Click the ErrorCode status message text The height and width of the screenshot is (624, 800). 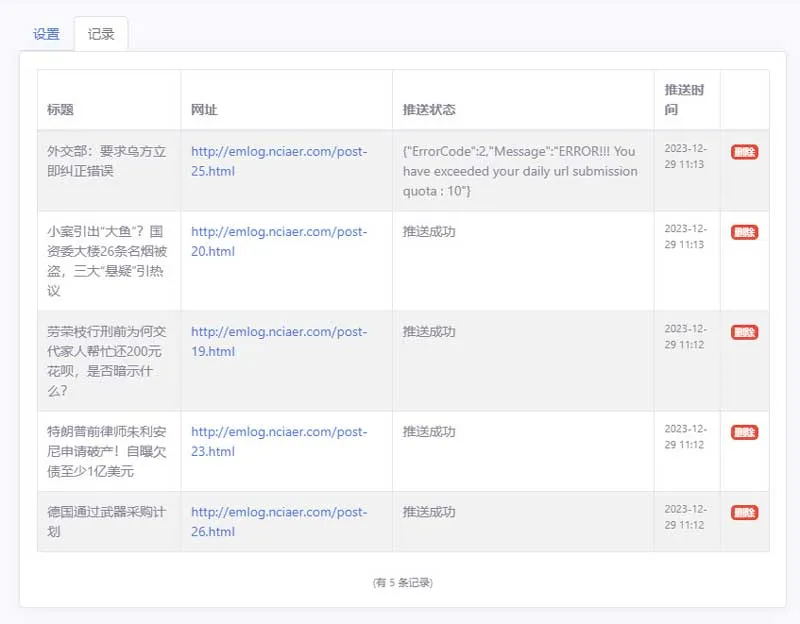click(520, 171)
